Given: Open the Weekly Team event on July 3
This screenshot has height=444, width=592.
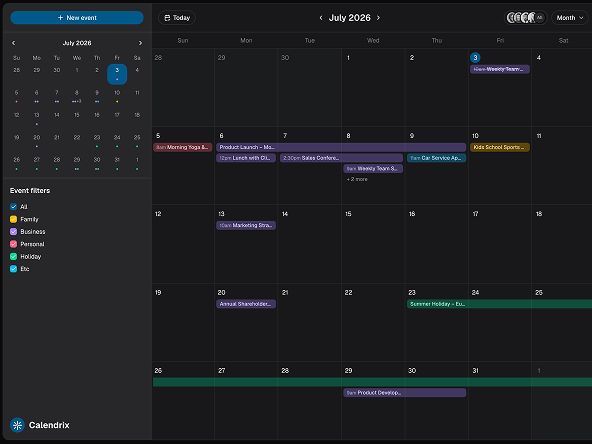Looking at the screenshot, I should point(500,69).
